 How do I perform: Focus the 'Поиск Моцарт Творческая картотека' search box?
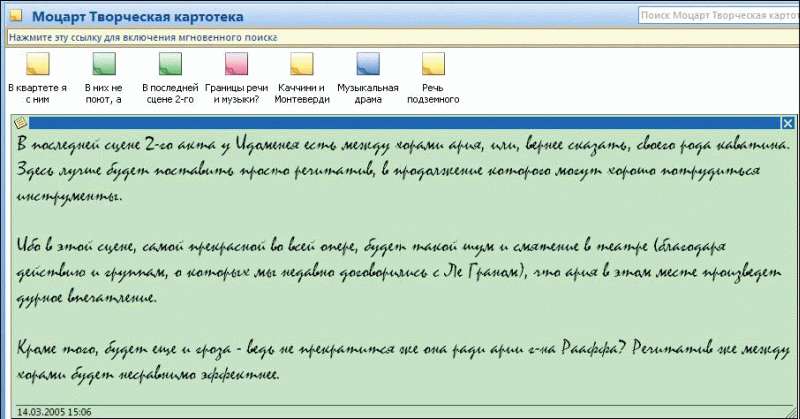[715, 16]
